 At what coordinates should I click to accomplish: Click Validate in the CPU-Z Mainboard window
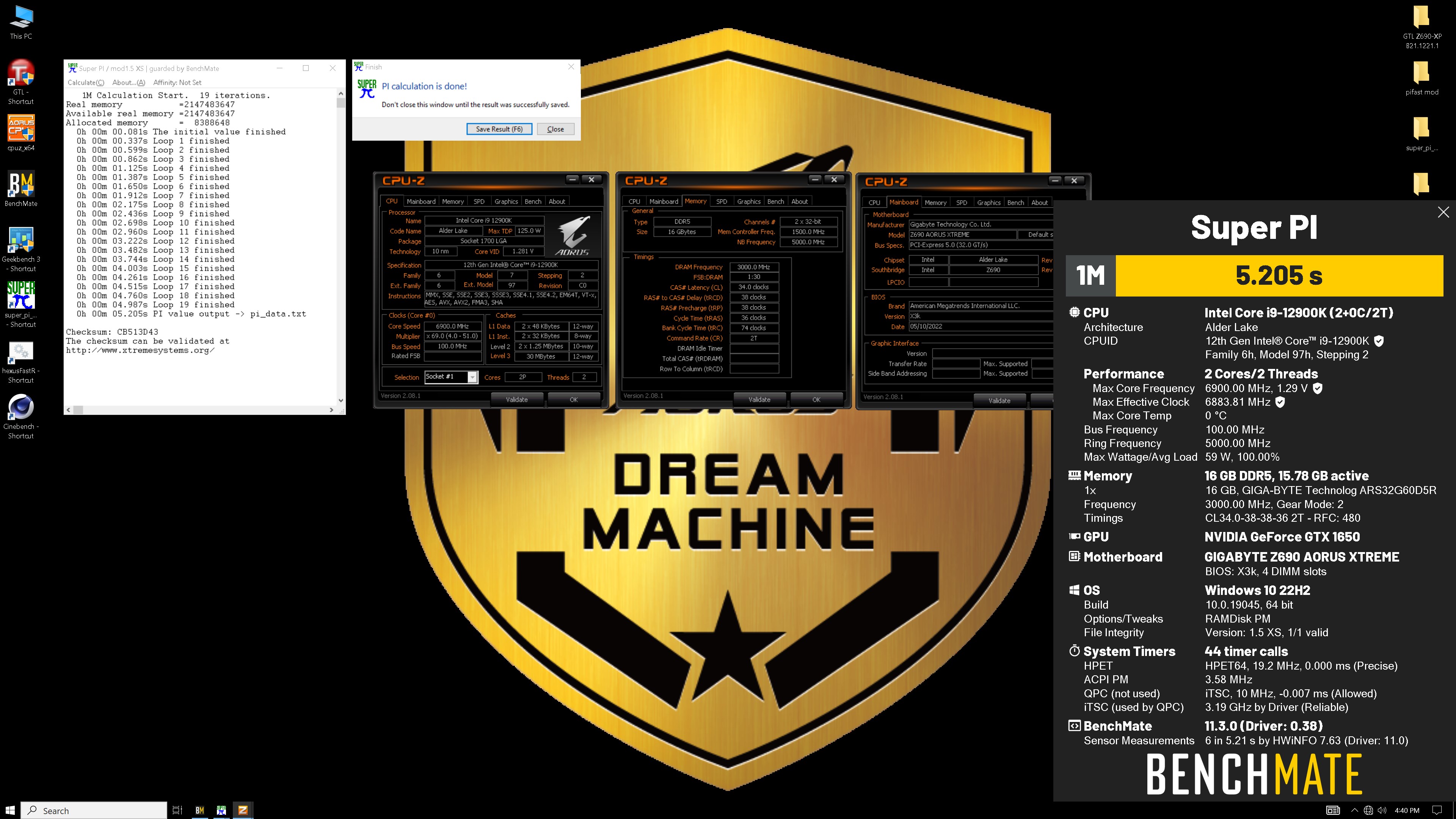(999, 401)
